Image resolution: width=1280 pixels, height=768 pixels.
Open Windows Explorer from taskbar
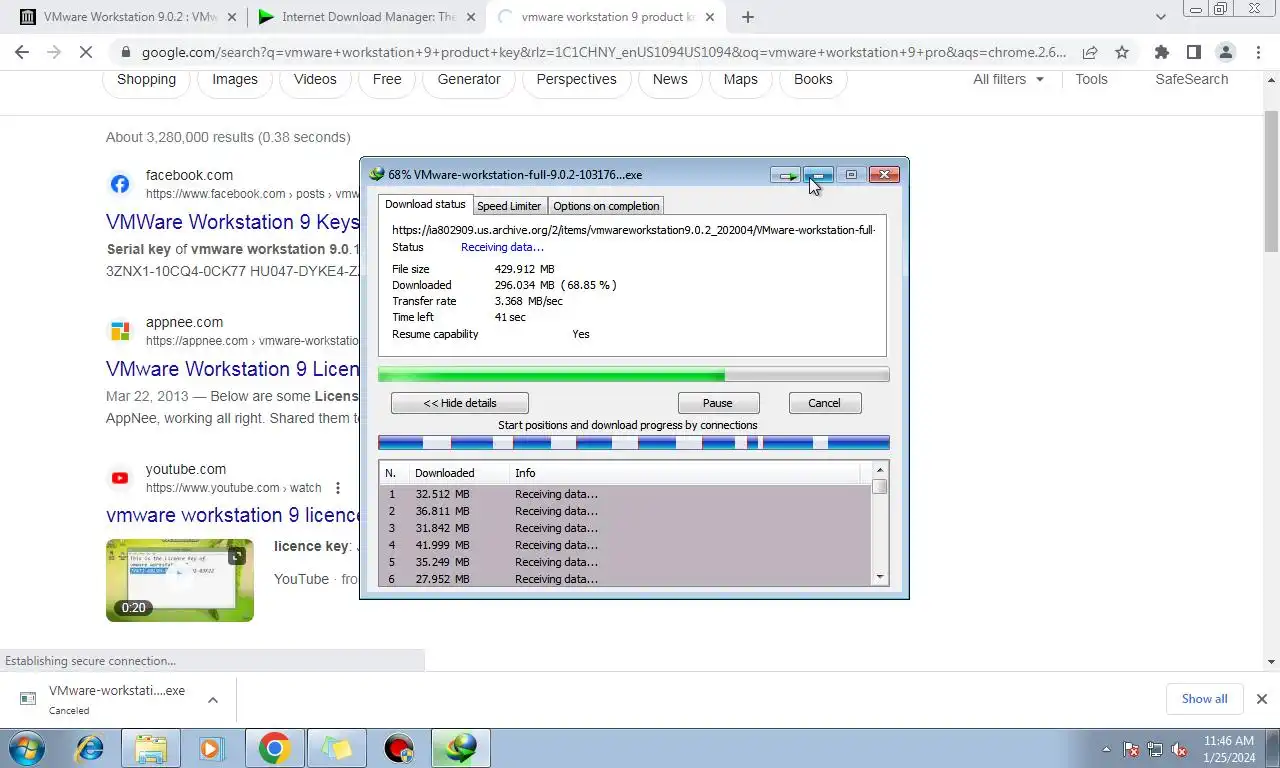151,748
